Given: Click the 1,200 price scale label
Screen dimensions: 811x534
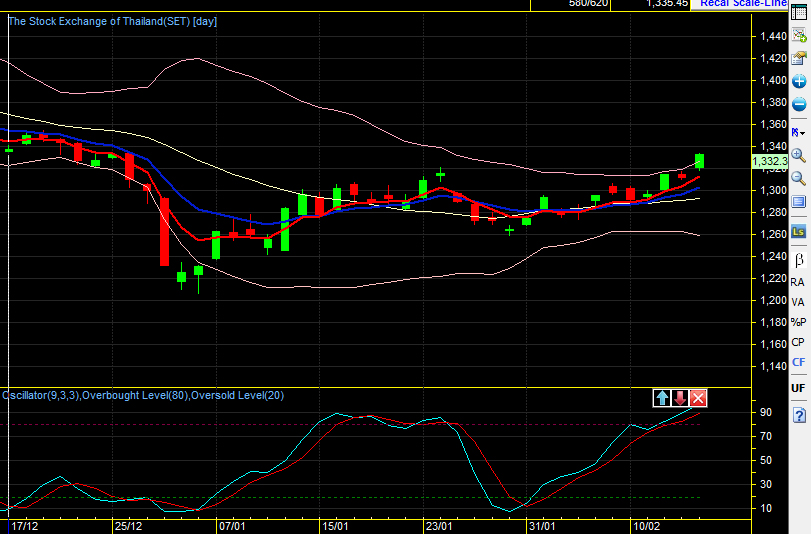Looking at the screenshot, I should 773,300.
